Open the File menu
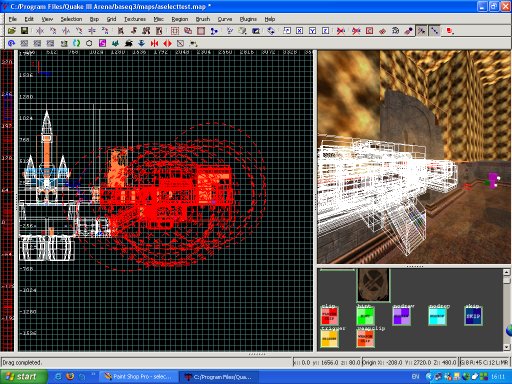 coord(13,19)
